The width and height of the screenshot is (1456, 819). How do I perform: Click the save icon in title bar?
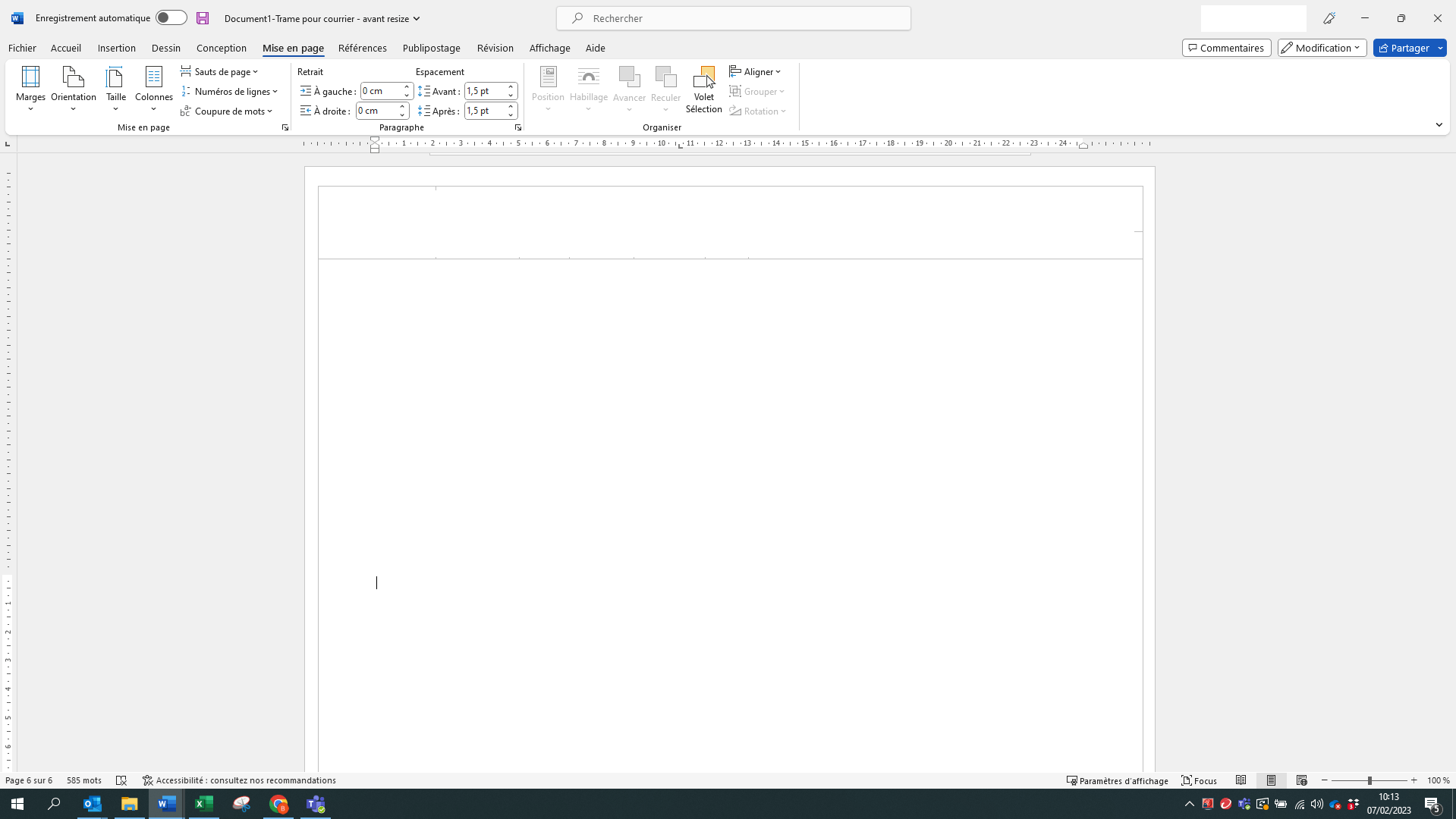click(x=203, y=18)
